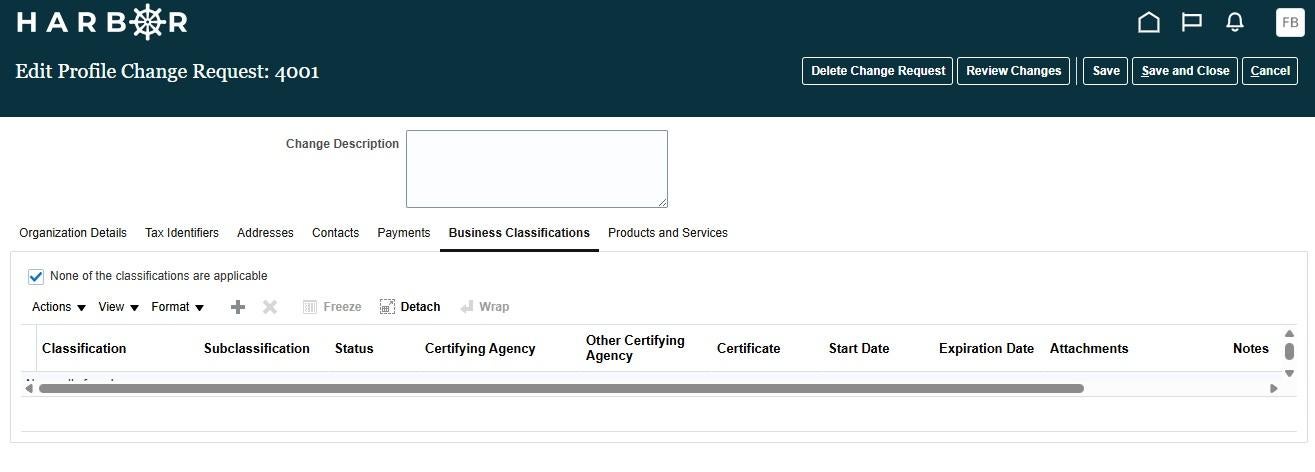Open FB user account menu
Viewport: 1315px width, 472px height.
click(1290, 22)
